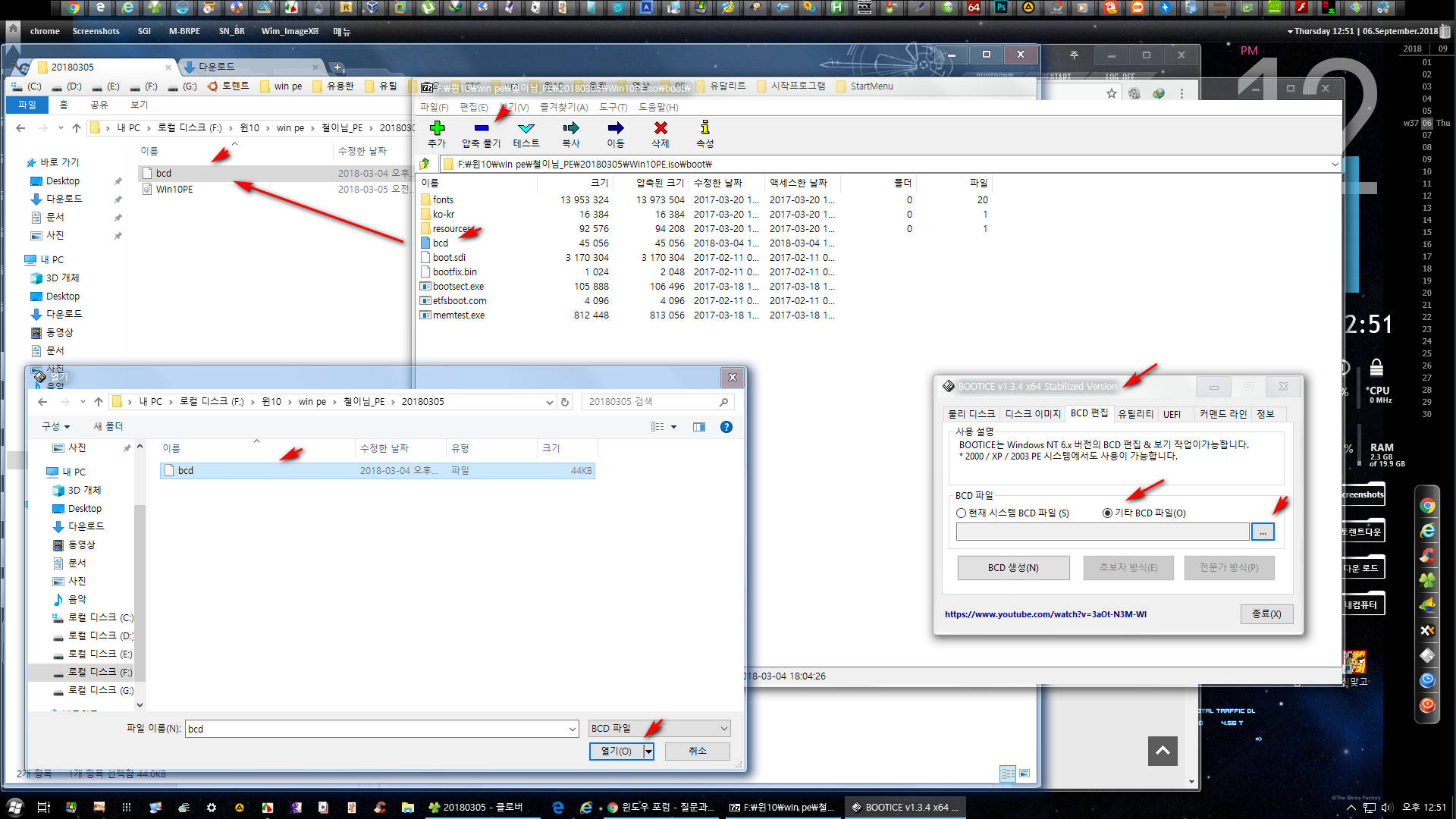Open the Windows Start button
This screenshot has width=1456, height=819.
coord(14,807)
